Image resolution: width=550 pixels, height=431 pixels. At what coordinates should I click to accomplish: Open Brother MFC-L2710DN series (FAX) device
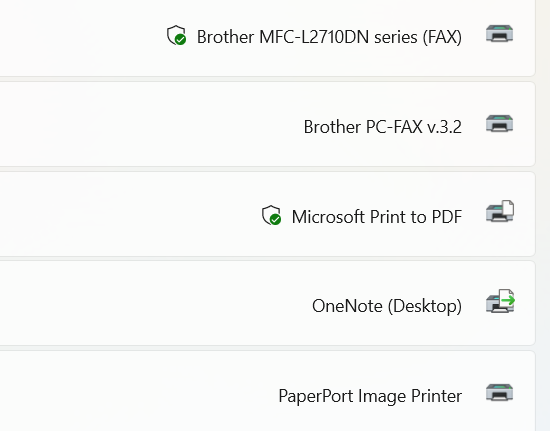(329, 37)
